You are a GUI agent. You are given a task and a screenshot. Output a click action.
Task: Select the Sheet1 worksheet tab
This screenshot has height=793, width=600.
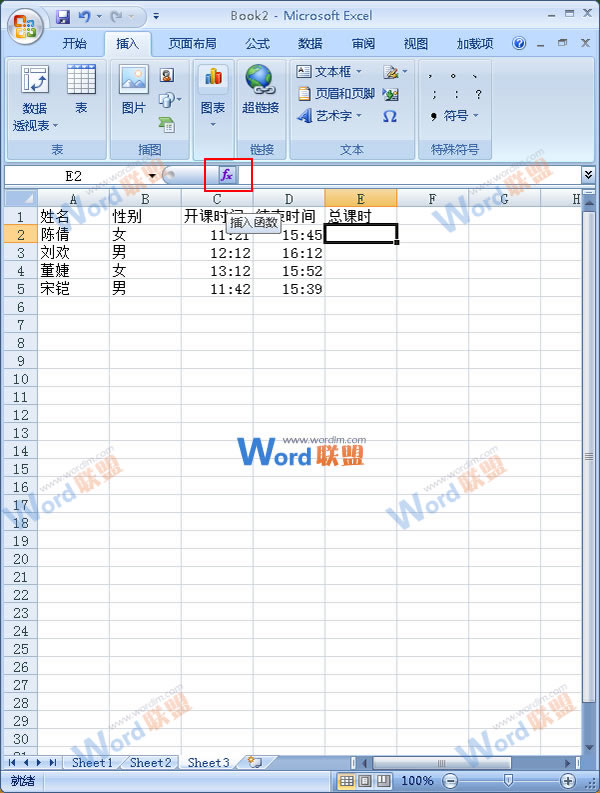pyautogui.click(x=91, y=762)
